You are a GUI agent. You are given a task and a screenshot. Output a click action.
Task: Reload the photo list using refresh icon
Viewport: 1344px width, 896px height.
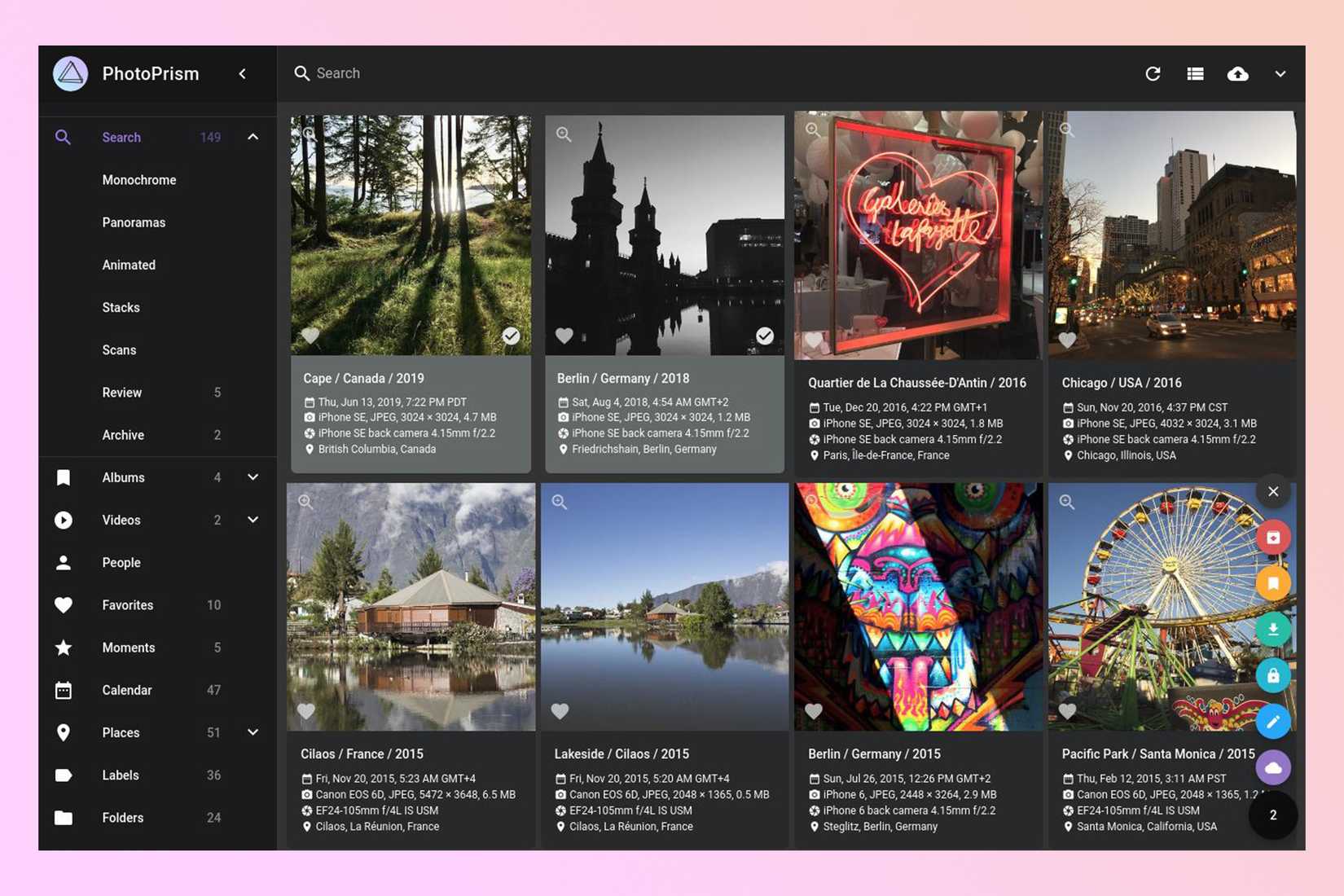click(x=1153, y=73)
